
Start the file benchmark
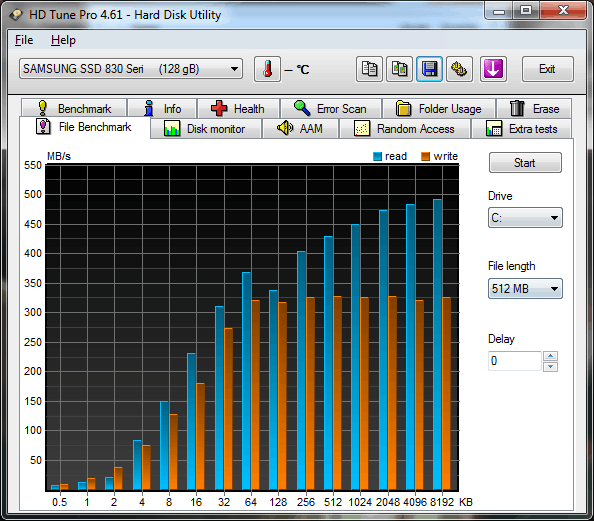click(525, 163)
